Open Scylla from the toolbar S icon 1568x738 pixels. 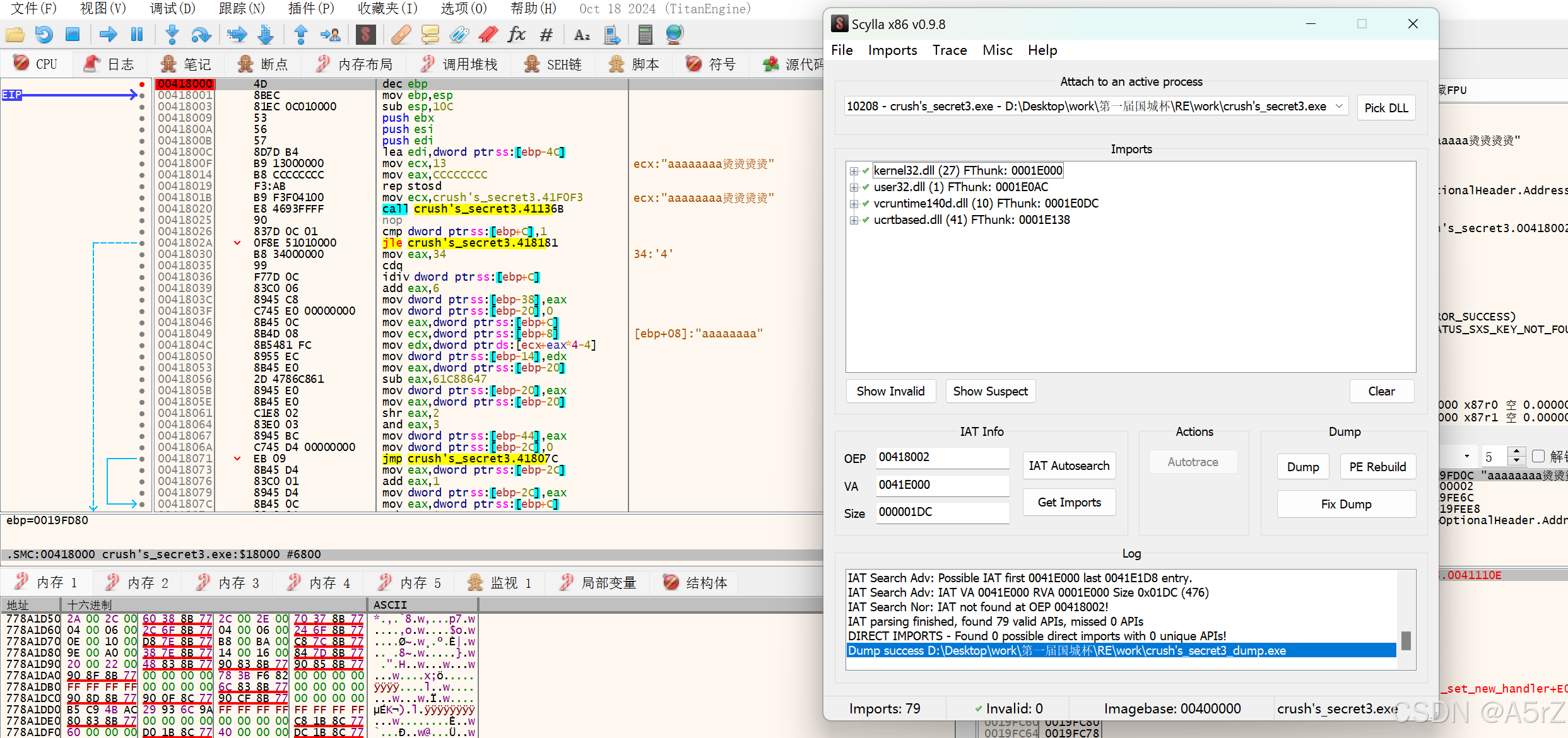365,35
